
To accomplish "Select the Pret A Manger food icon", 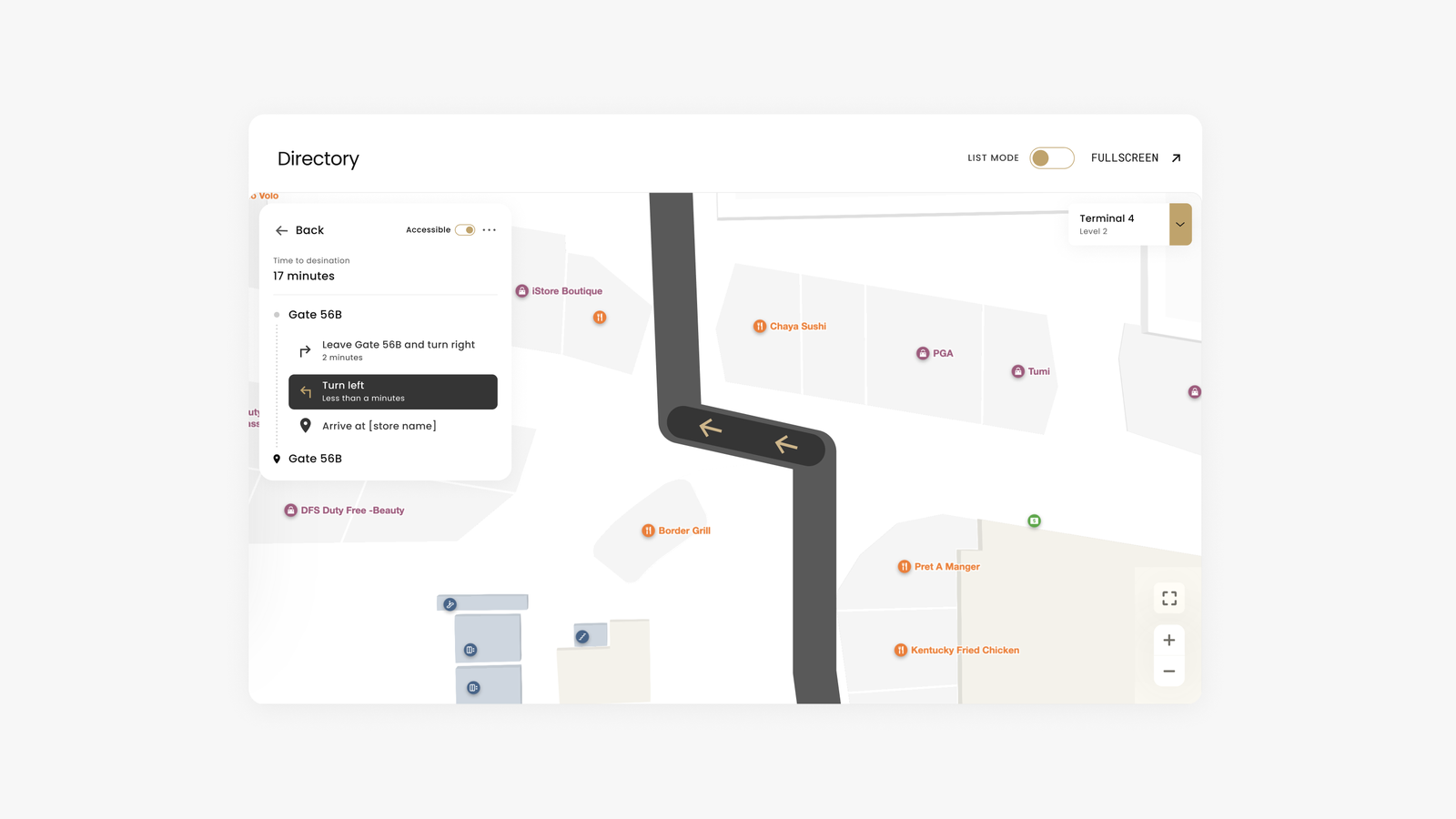I will [904, 566].
